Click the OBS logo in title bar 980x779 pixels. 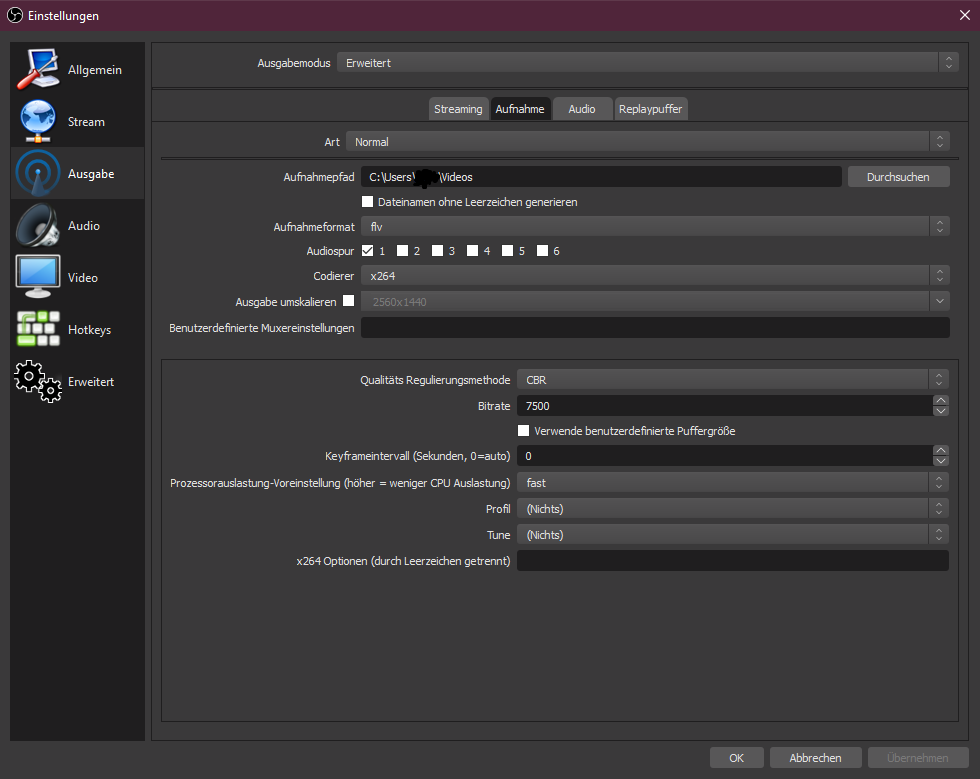tap(13, 16)
